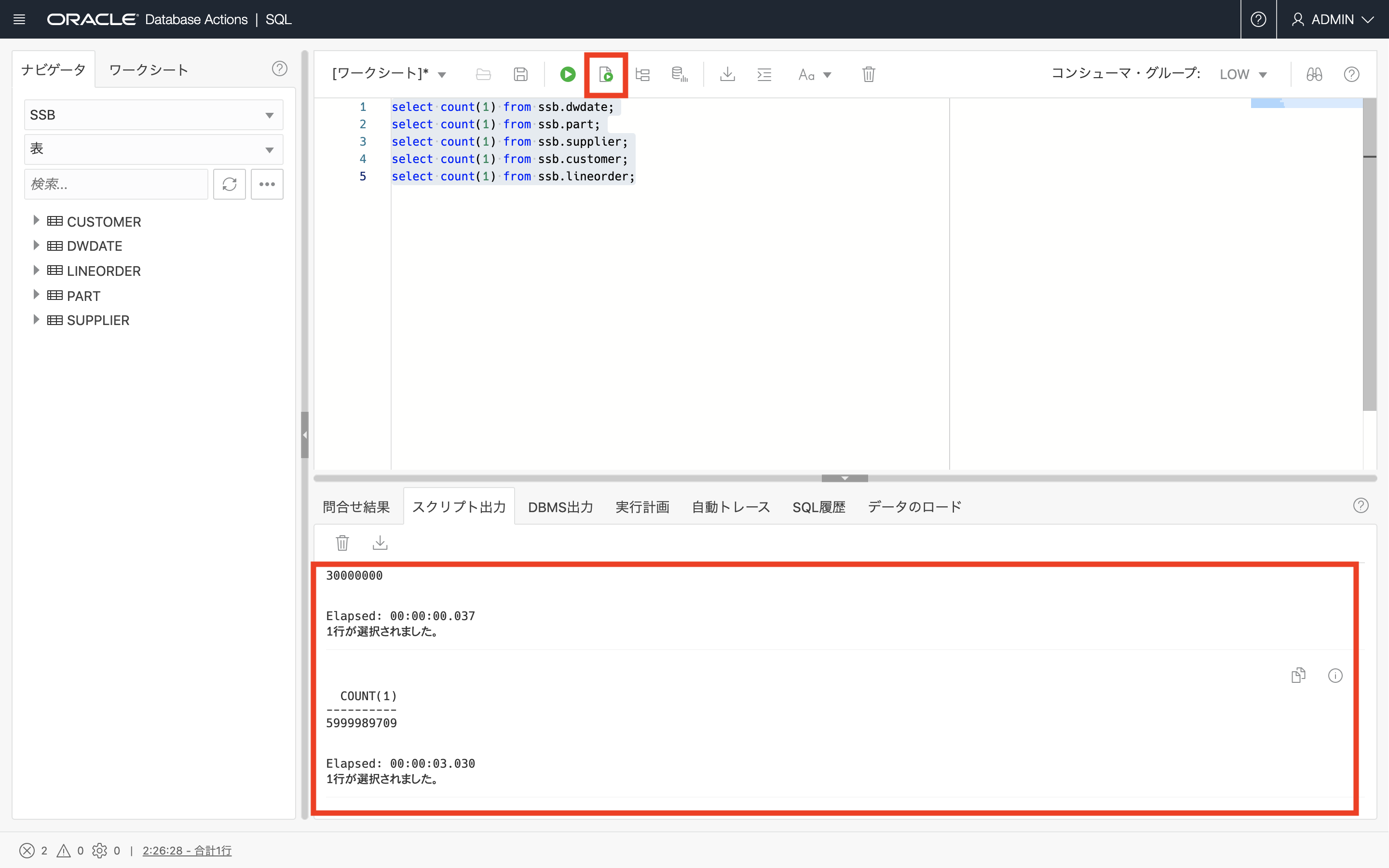Expand the LINEORDER table node
Image resolution: width=1389 pixels, height=868 pixels.
[36, 271]
